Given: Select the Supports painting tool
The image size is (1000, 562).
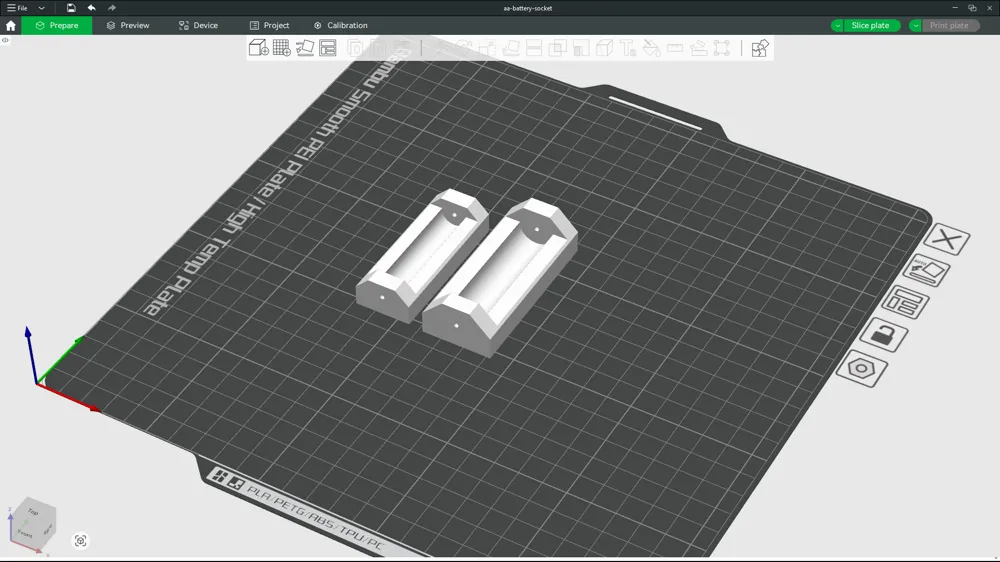Looking at the screenshot, I should point(581,48).
